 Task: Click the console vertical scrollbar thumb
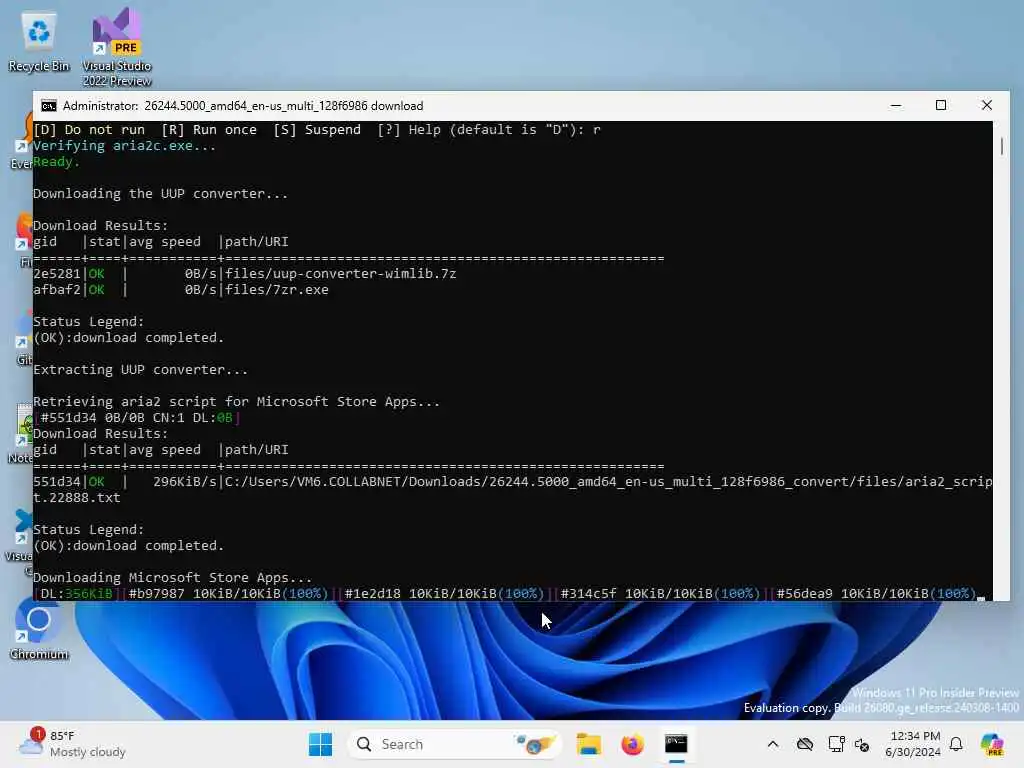(x=1002, y=146)
